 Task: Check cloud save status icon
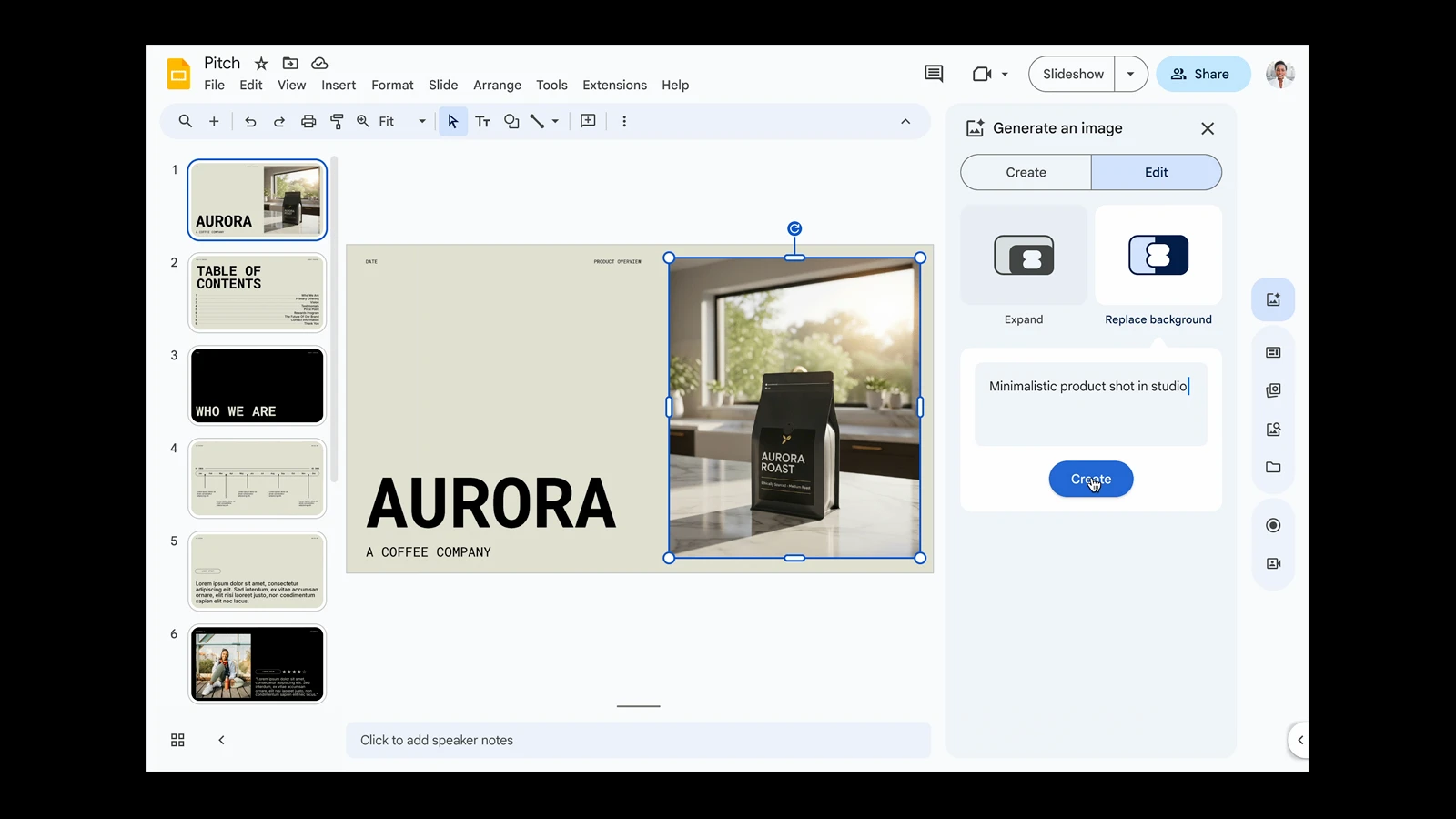[x=319, y=63]
